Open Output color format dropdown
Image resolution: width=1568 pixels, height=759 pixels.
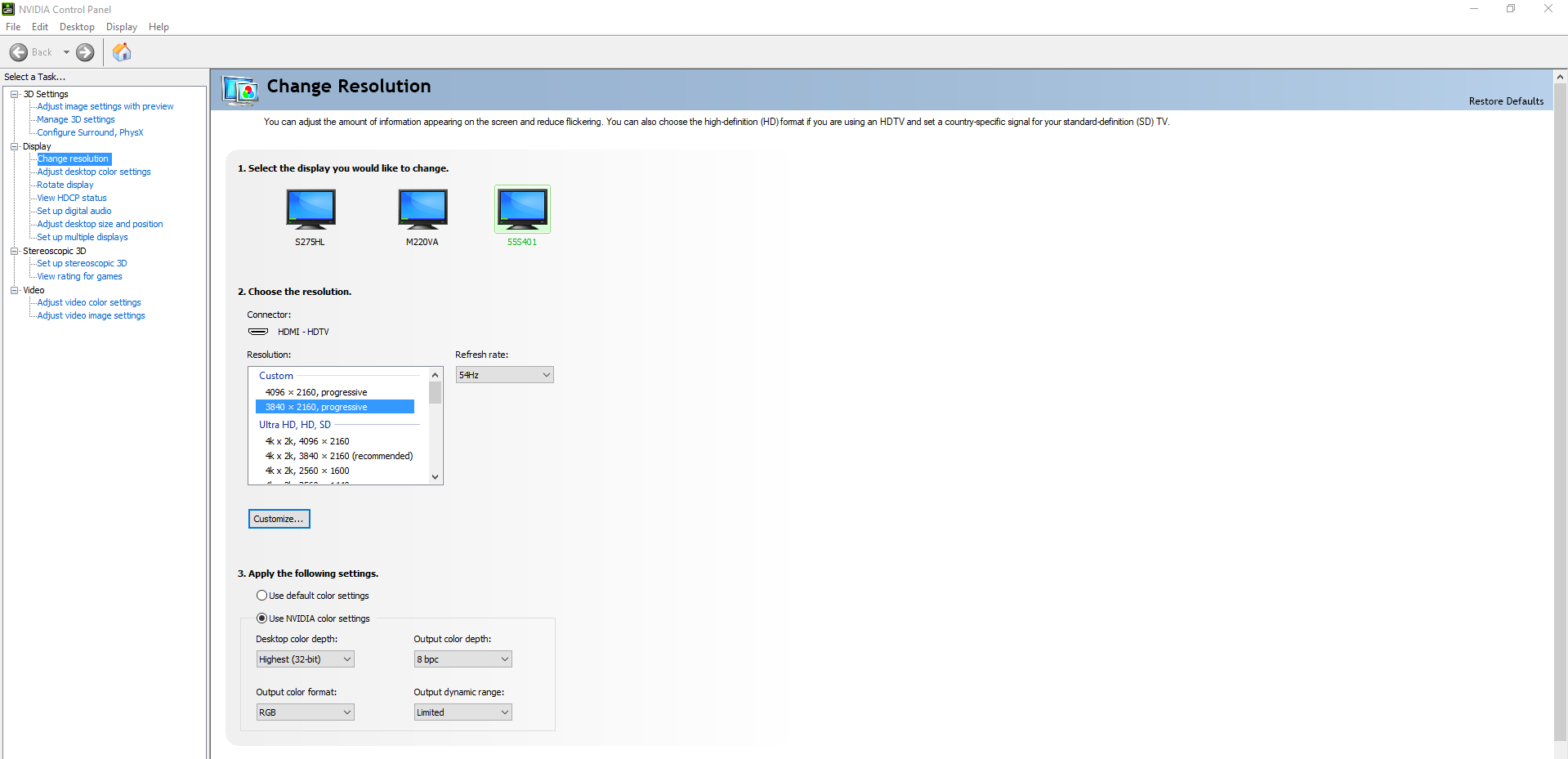tap(305, 712)
